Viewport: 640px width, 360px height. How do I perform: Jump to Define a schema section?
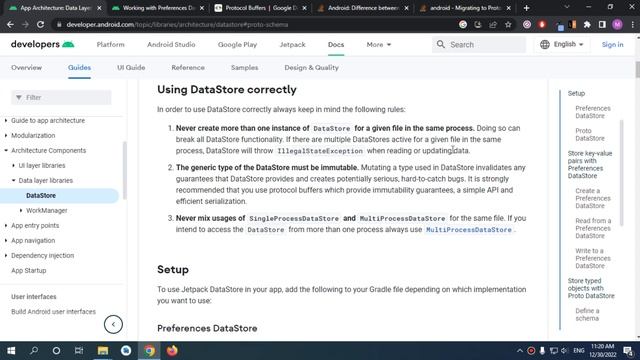587,315
